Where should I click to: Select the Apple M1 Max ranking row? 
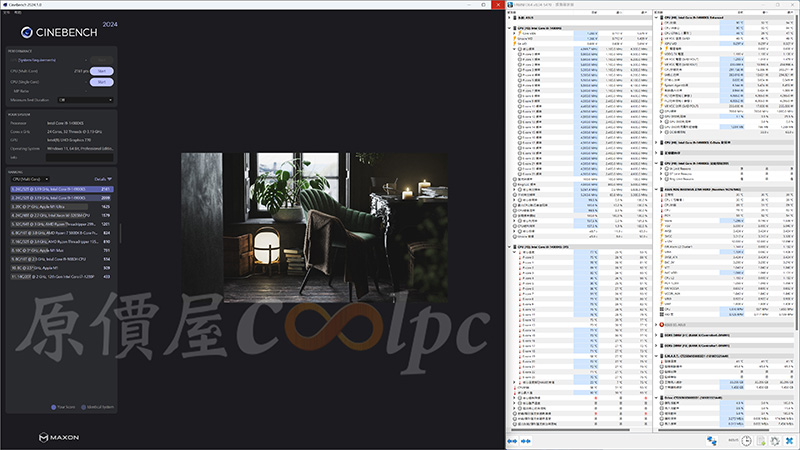(61, 251)
